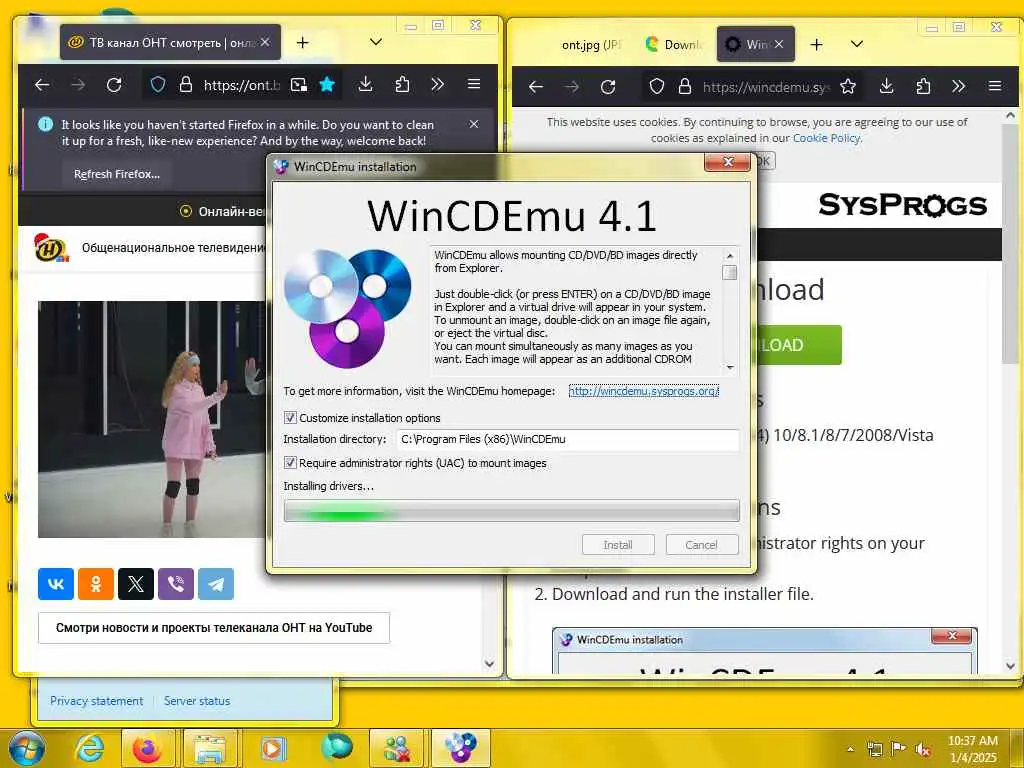Open hamburger menu in left Firefox window
Image resolution: width=1024 pixels, height=768 pixels.
pos(474,84)
